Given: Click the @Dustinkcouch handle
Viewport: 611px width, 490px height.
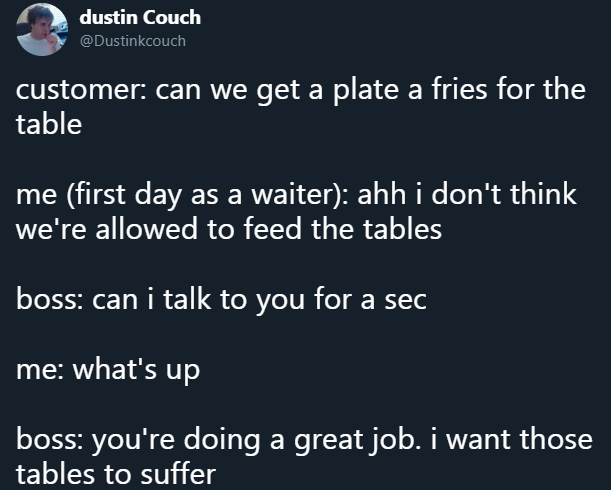Looking at the screenshot, I should click(132, 41).
